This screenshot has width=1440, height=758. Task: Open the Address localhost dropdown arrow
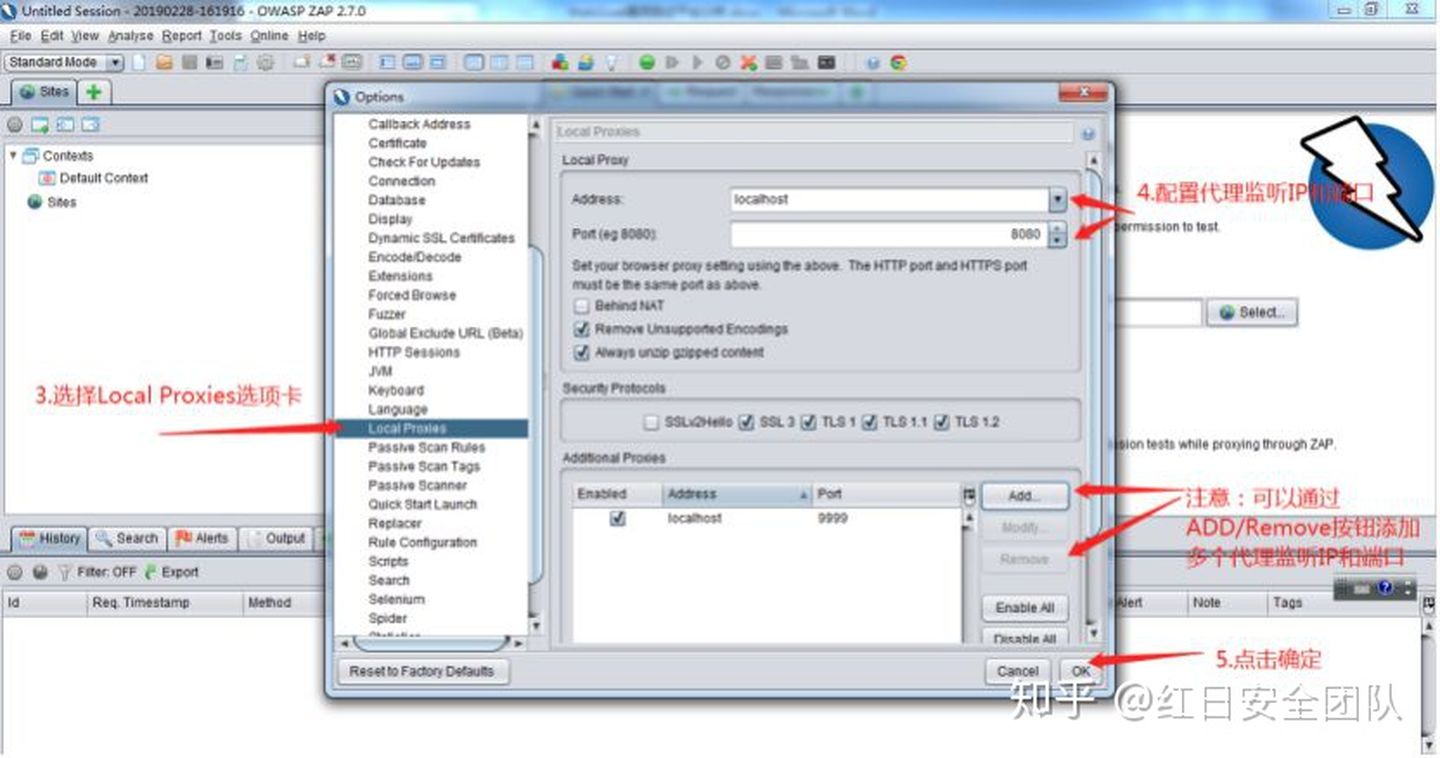click(1057, 200)
